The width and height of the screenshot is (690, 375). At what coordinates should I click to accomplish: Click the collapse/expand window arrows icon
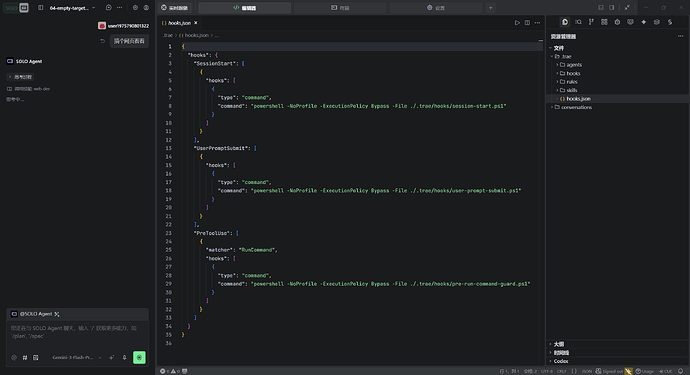point(627,7)
